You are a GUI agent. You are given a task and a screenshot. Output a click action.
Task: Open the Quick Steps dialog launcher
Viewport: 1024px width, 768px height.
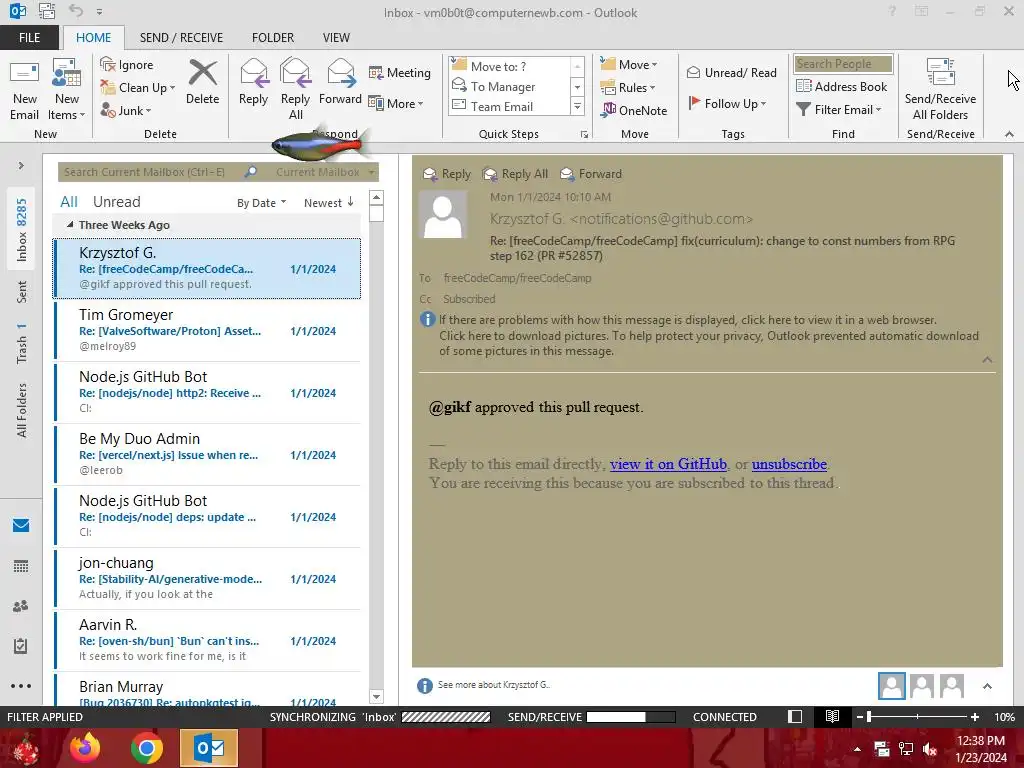pos(584,135)
